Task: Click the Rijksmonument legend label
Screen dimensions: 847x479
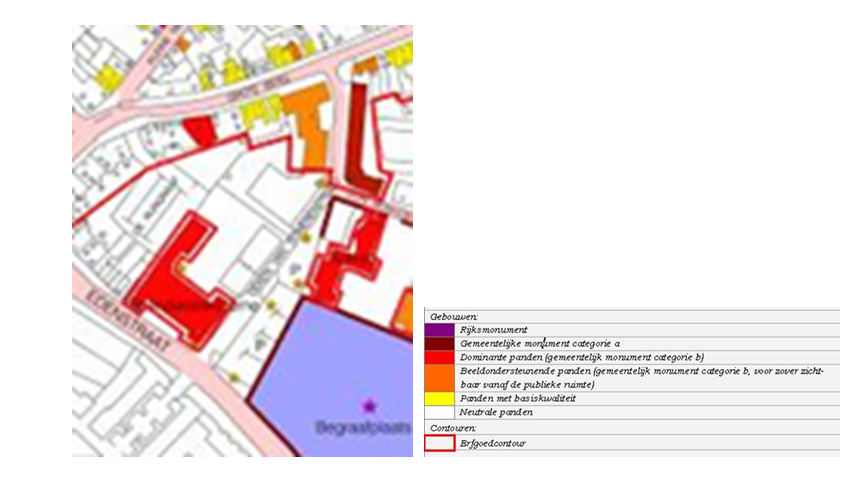Action: pyautogui.click(x=494, y=329)
